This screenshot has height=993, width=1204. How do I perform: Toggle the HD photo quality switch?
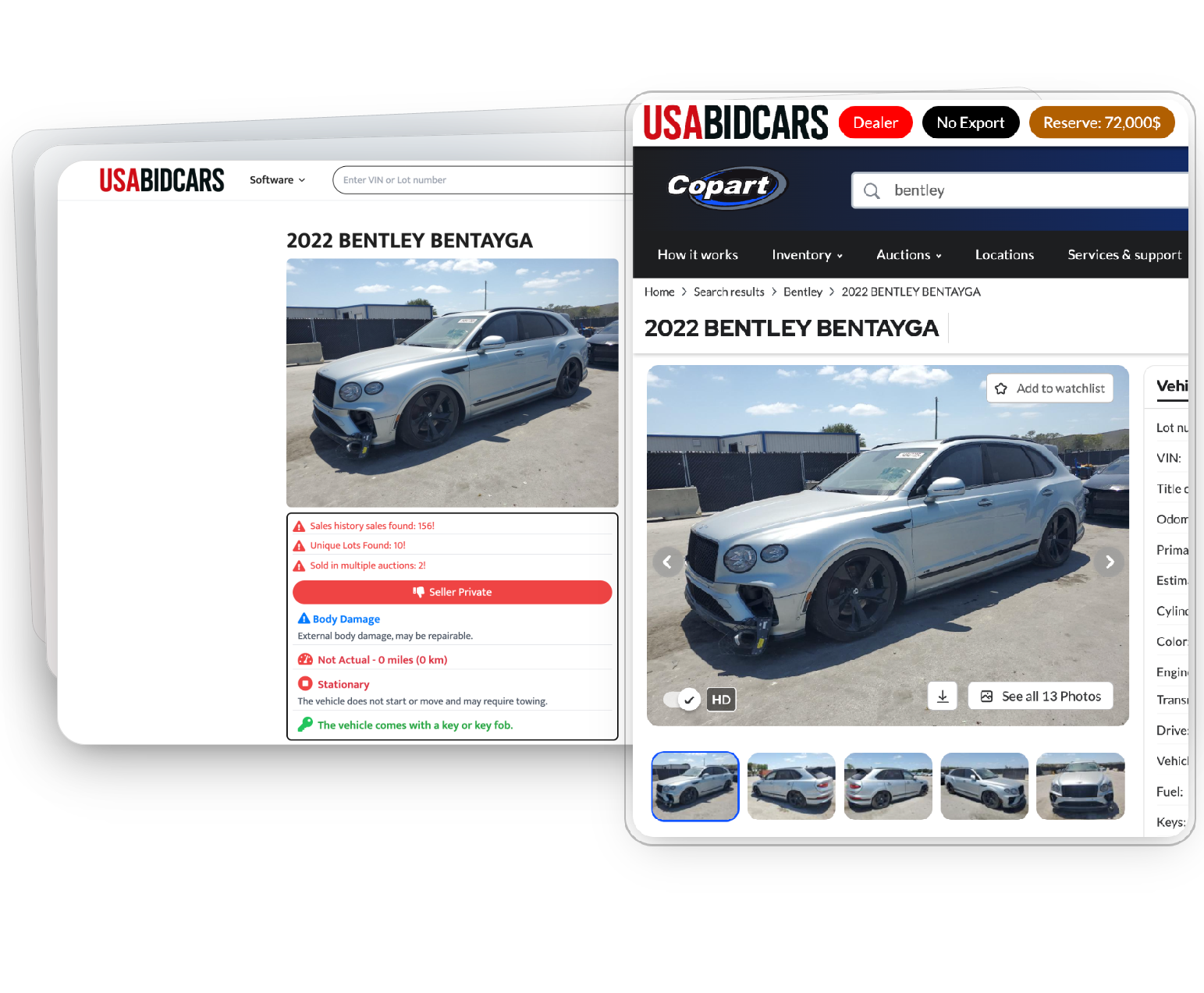point(680,700)
